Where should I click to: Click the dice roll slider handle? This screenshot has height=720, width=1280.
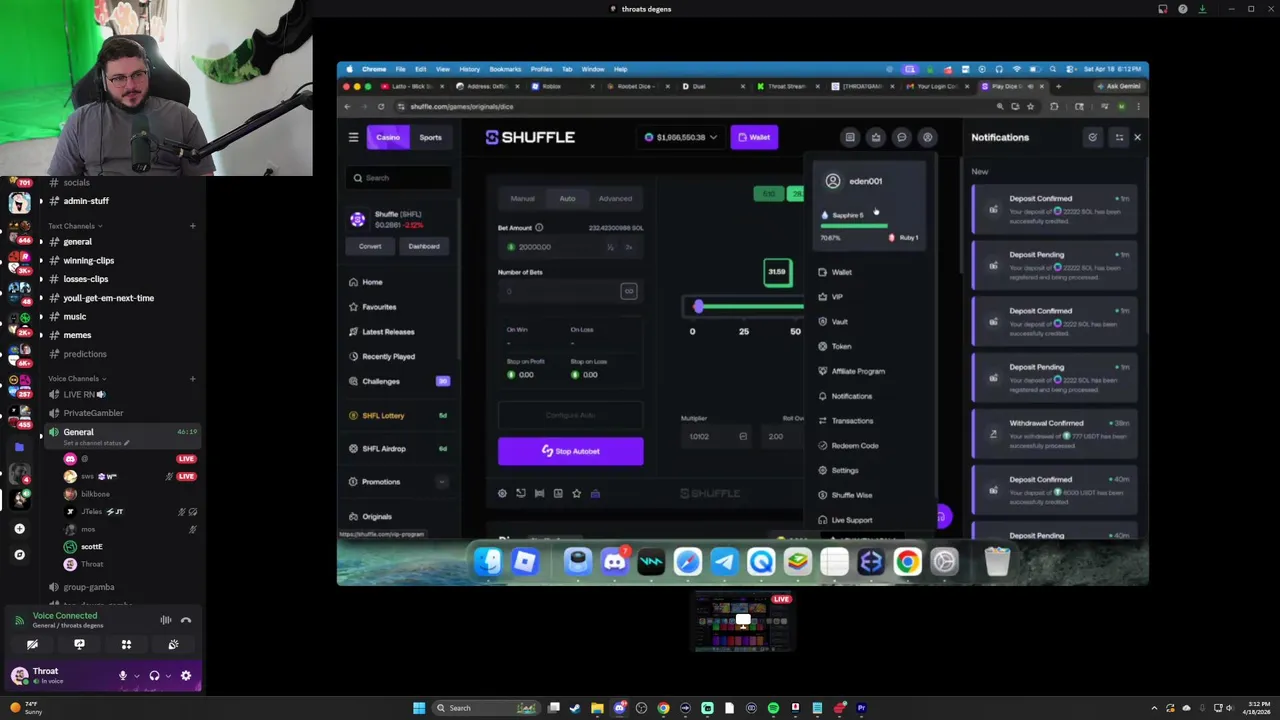699,306
